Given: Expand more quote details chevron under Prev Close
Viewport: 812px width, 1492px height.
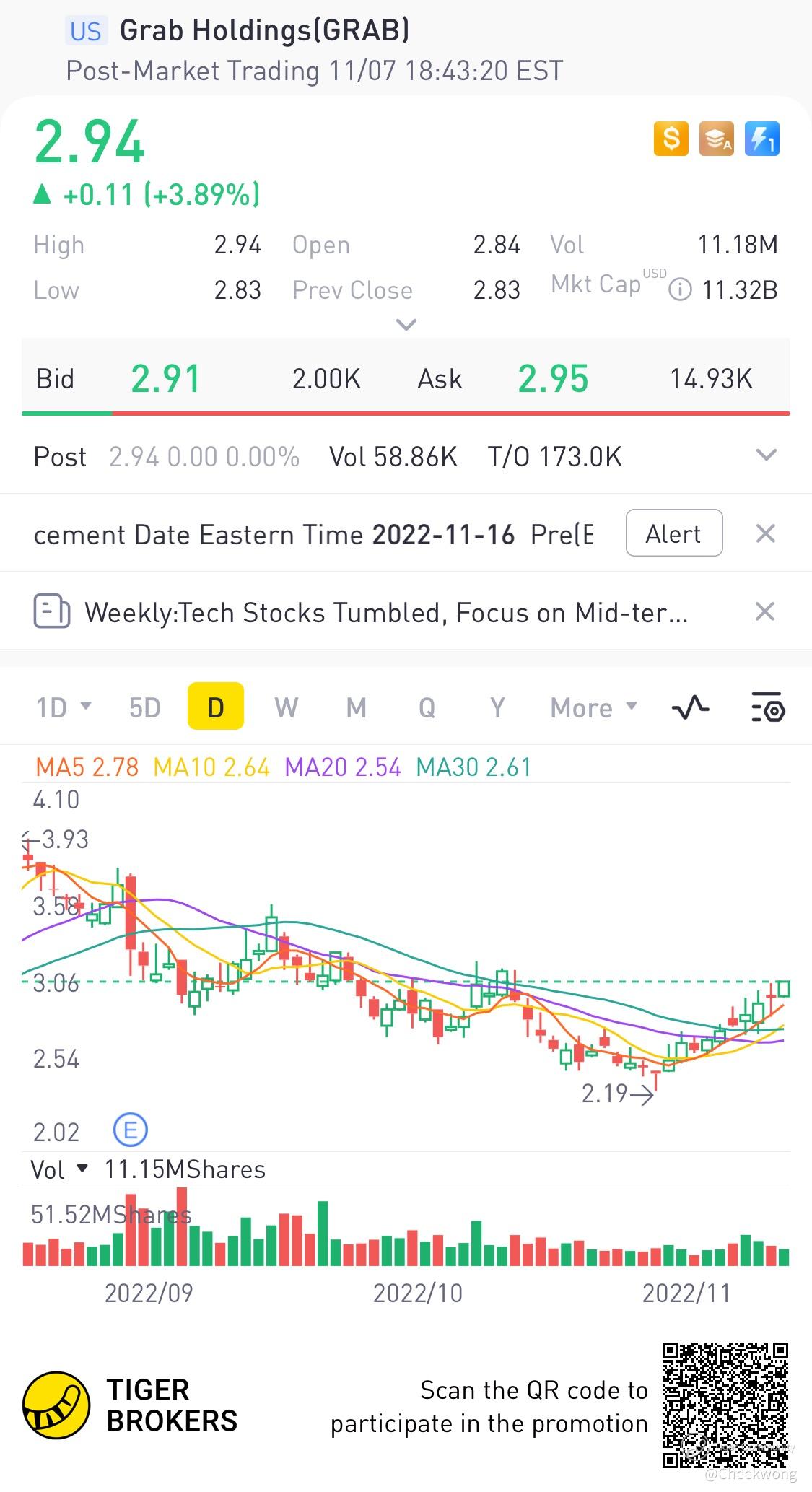Looking at the screenshot, I should click(406, 325).
